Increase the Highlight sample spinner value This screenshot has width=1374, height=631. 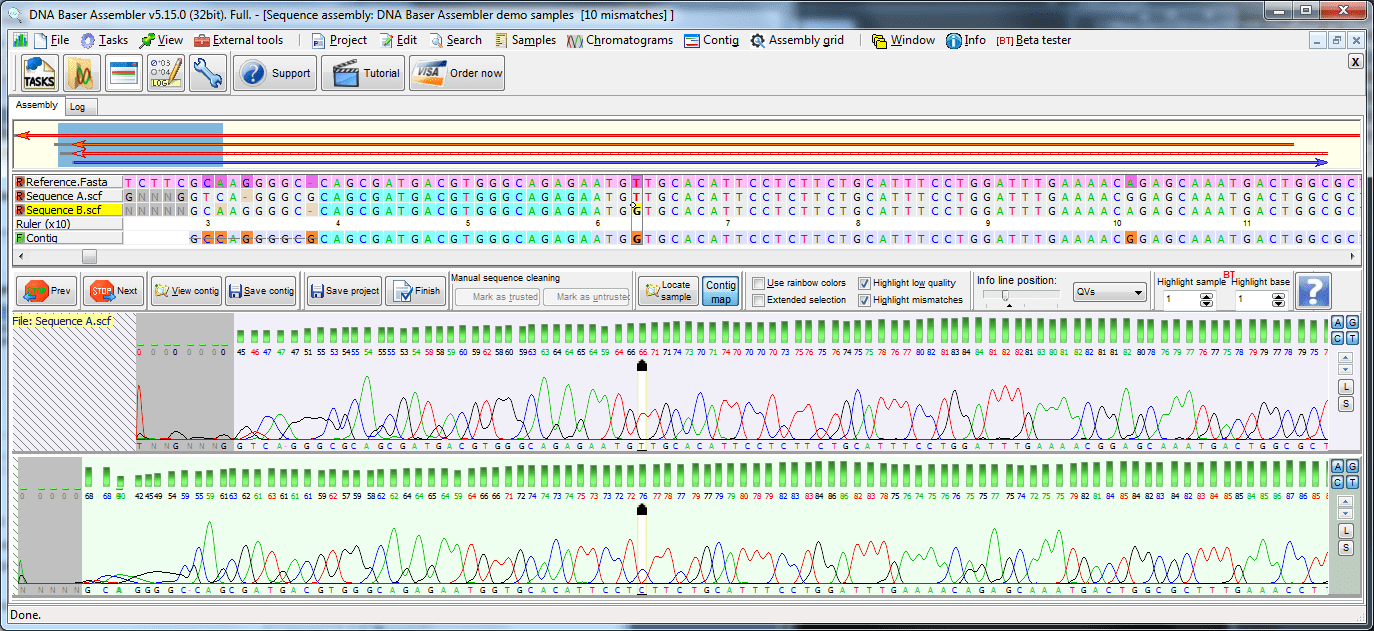tap(1207, 296)
